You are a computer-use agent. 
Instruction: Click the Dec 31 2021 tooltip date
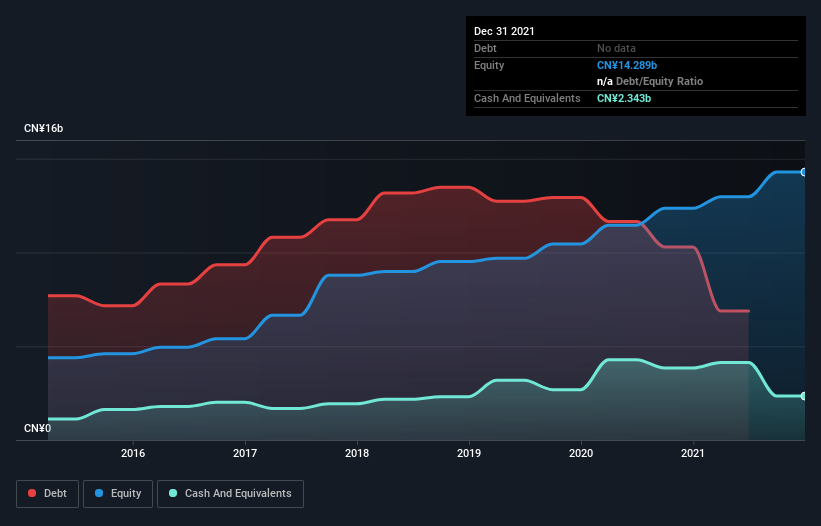pos(504,31)
